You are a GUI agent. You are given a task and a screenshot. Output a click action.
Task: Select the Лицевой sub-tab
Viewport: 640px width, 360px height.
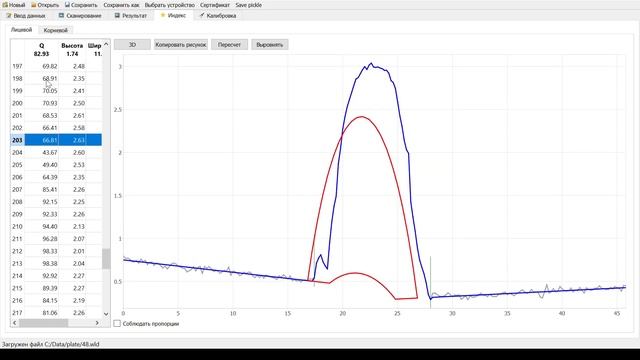tap(21, 30)
